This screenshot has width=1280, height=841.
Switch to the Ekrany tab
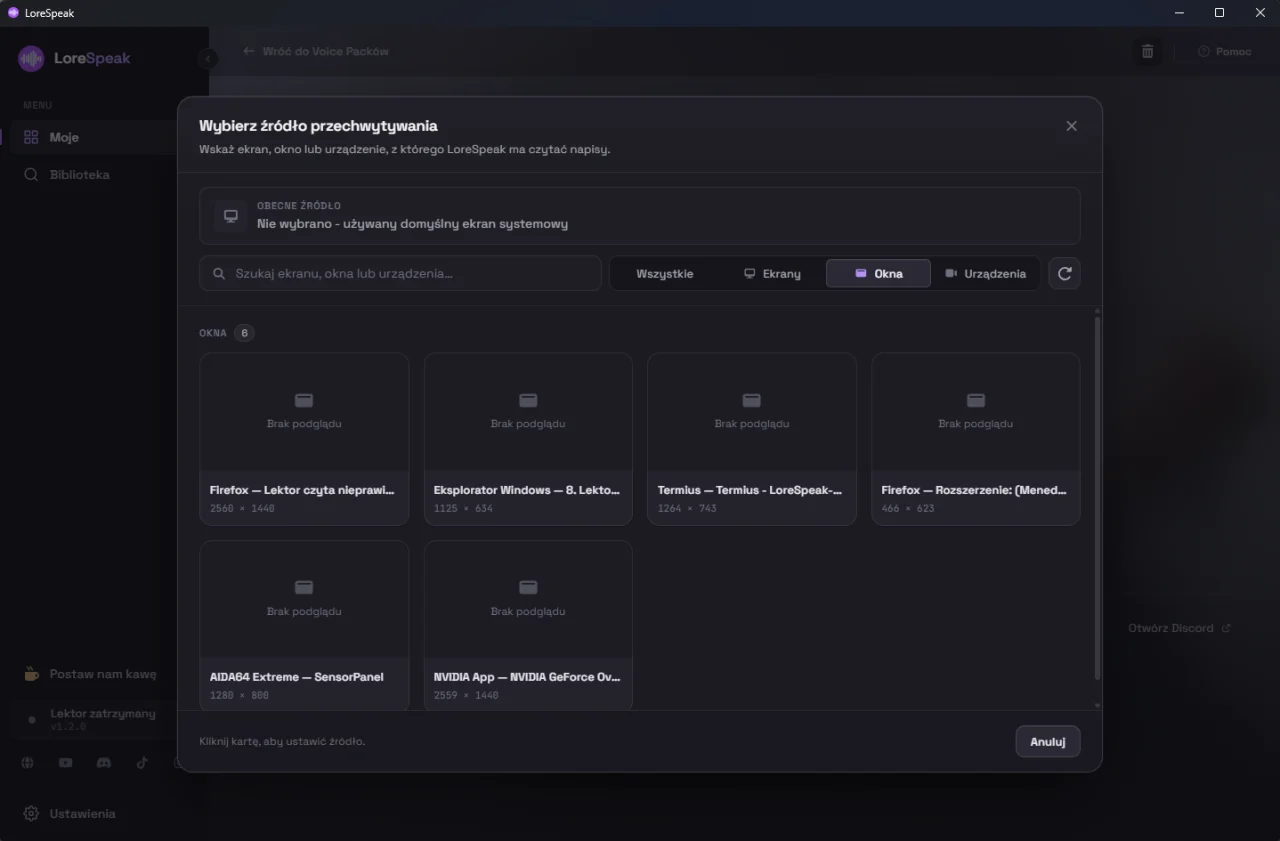tap(772, 274)
